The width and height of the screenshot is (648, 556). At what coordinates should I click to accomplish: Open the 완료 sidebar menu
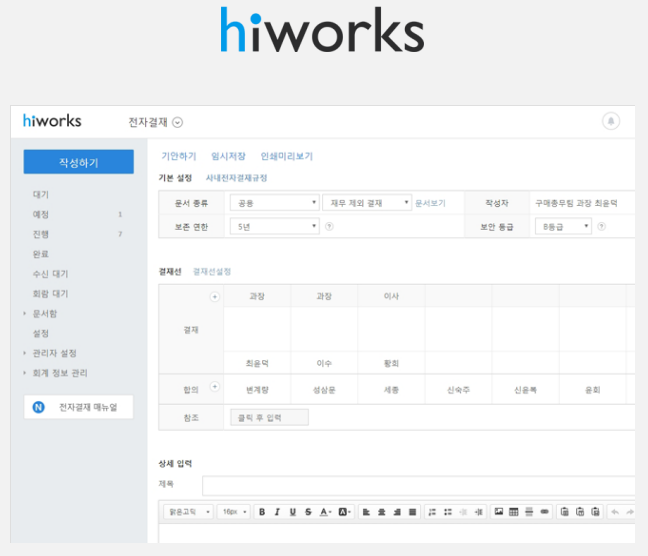(40, 254)
